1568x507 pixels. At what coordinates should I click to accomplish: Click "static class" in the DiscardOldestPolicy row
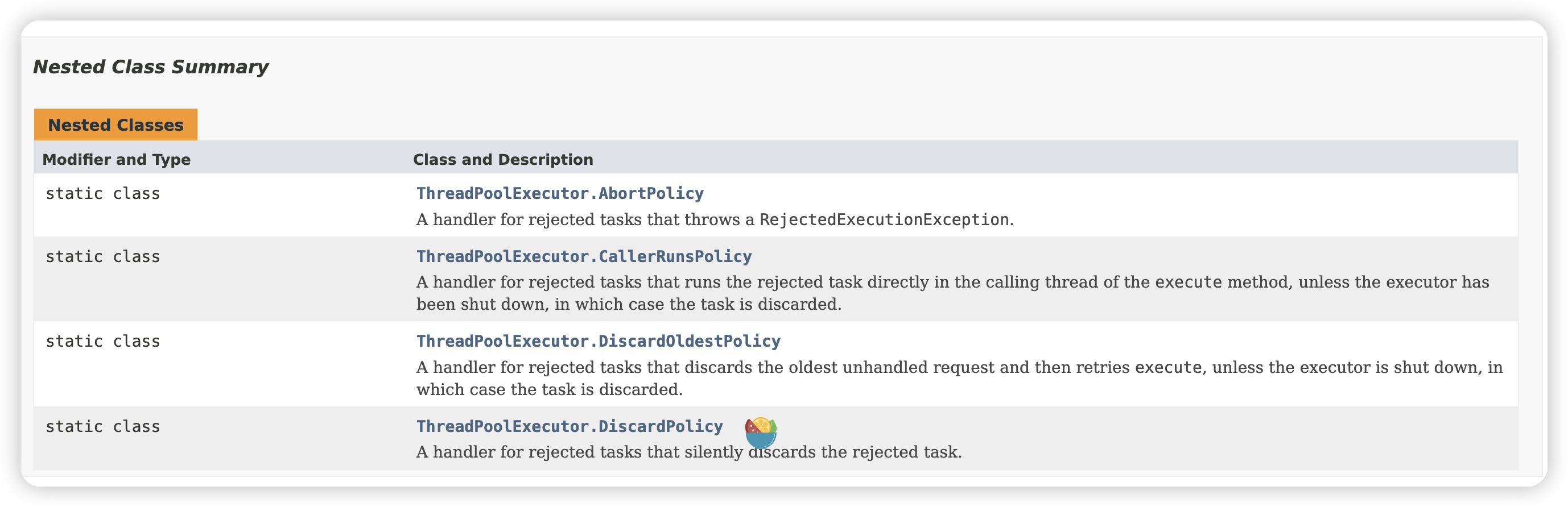click(103, 341)
